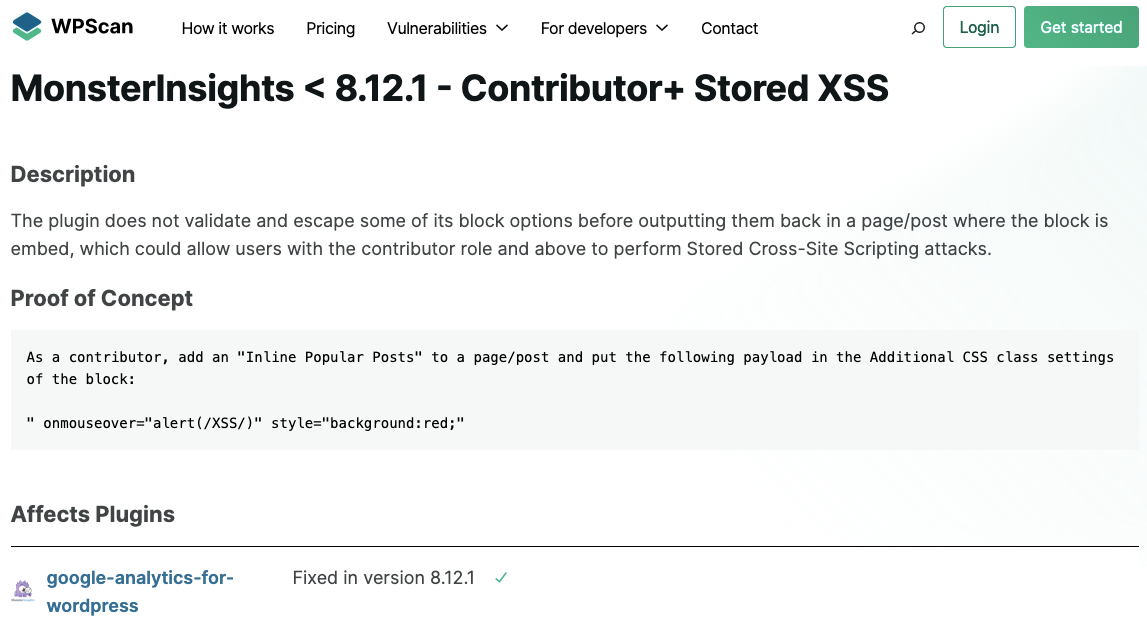
Task: Click the green fixed-version checkmark
Action: [x=501, y=578]
